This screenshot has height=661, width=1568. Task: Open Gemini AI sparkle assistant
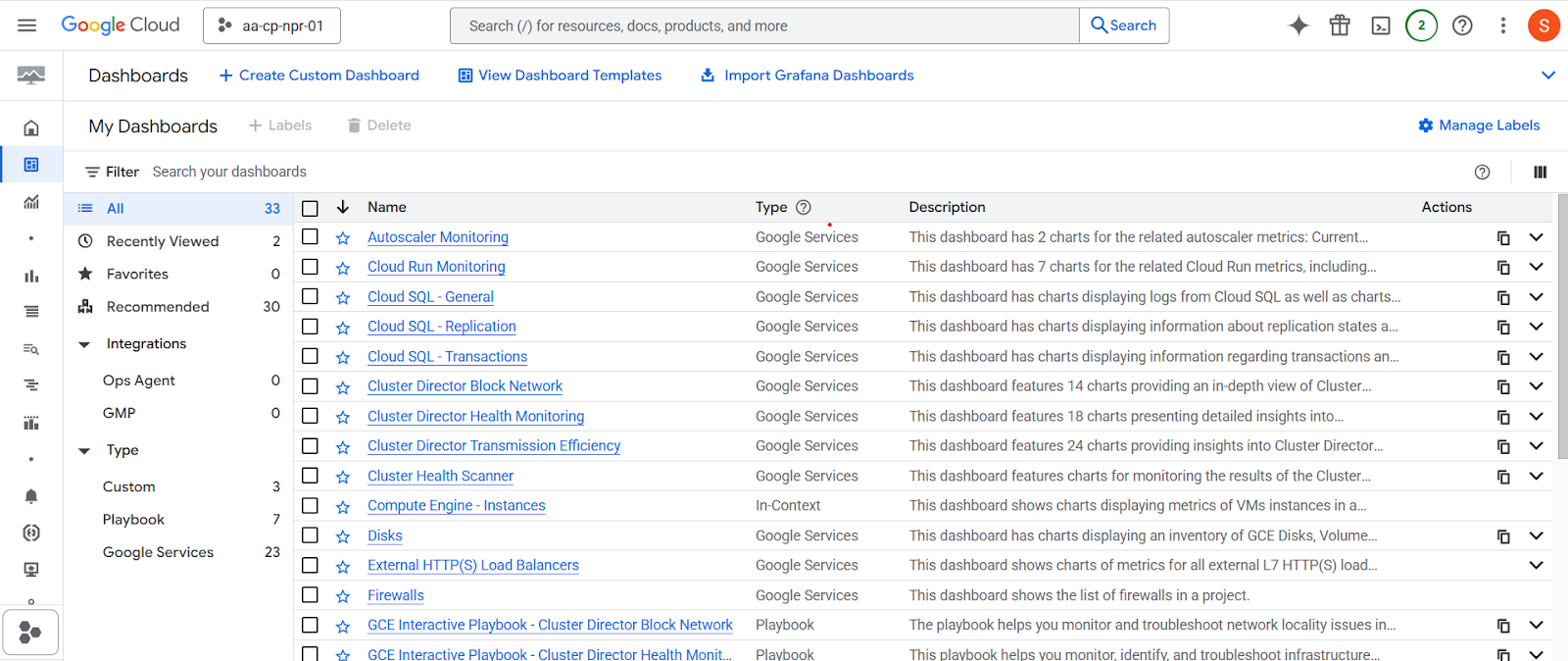1298,25
